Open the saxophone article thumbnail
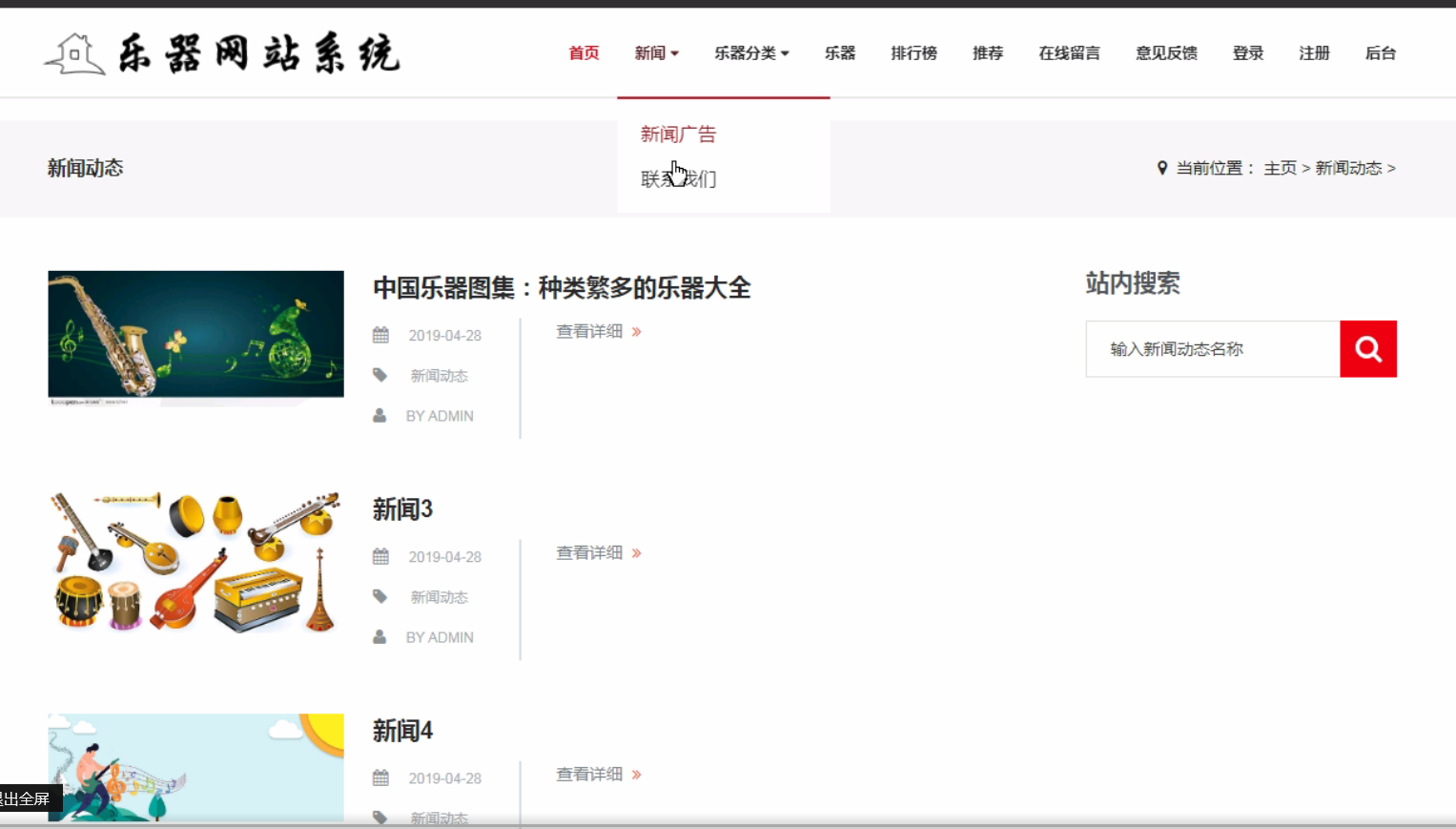The image size is (1456, 829). 195,338
